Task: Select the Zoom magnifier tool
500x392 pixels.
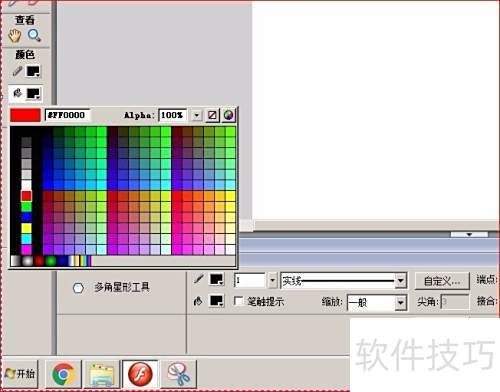Action: point(34,35)
